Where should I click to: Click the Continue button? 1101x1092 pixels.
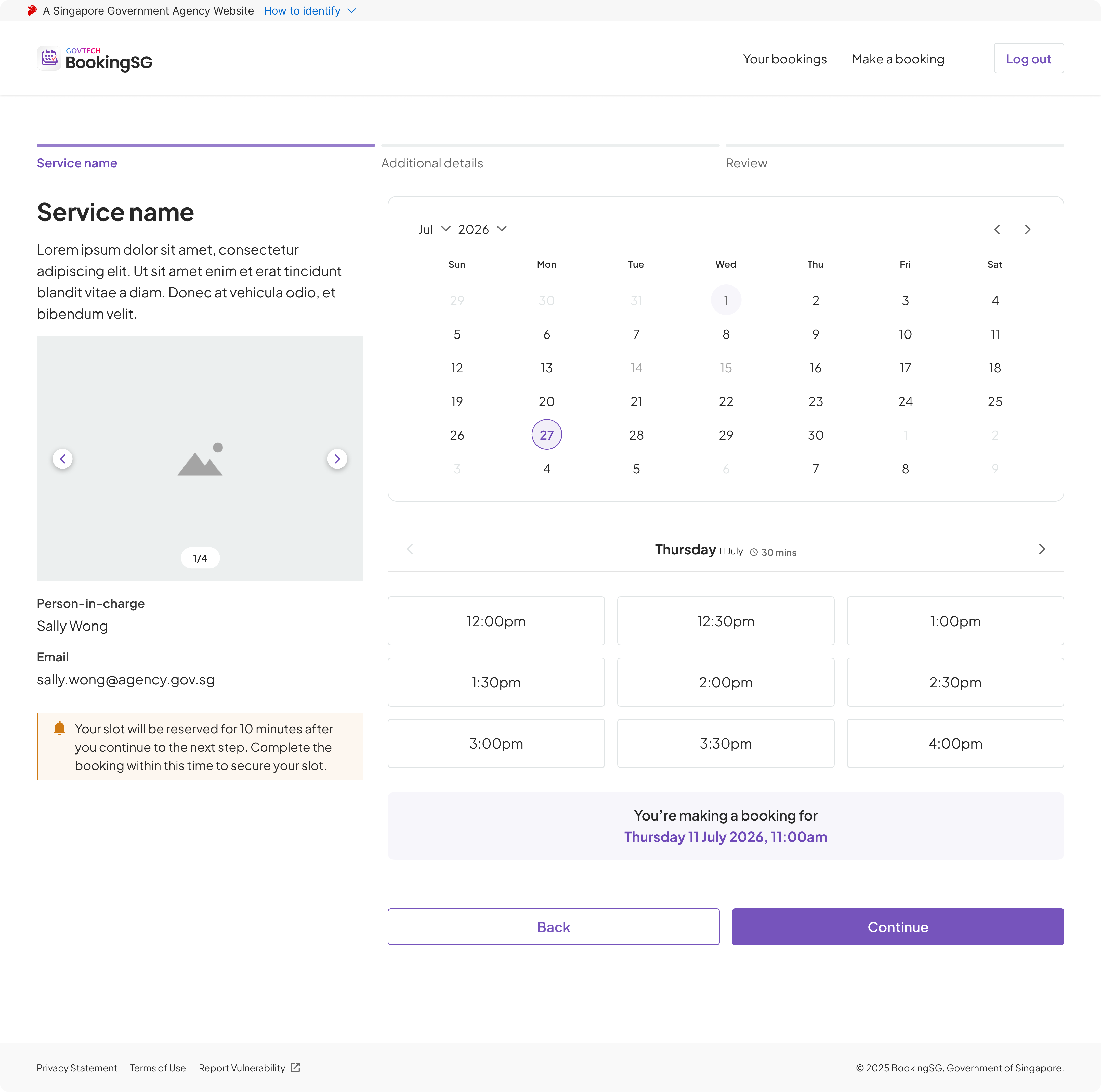[898, 927]
